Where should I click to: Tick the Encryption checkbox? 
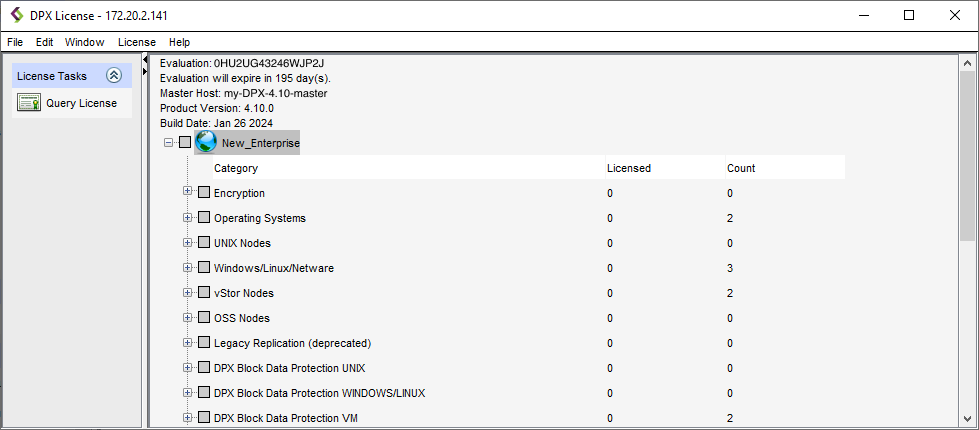204,193
